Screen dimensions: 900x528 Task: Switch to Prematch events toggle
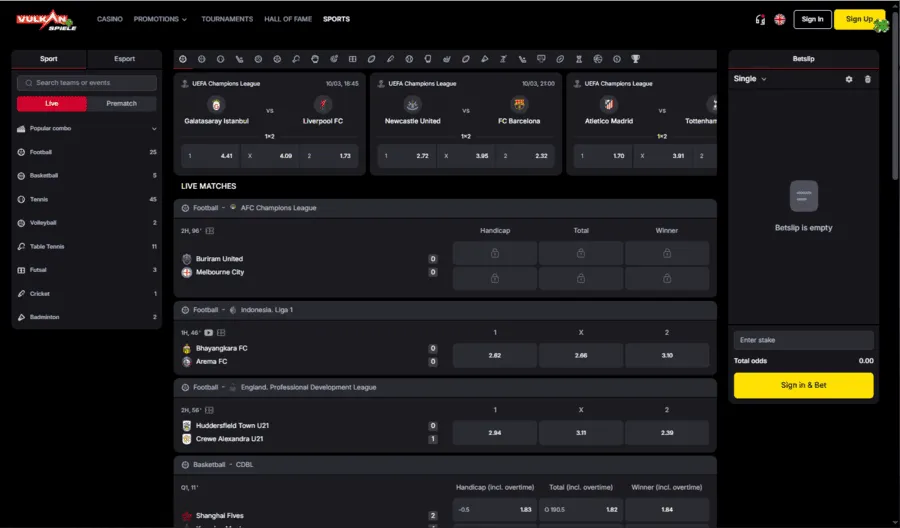(x=122, y=103)
